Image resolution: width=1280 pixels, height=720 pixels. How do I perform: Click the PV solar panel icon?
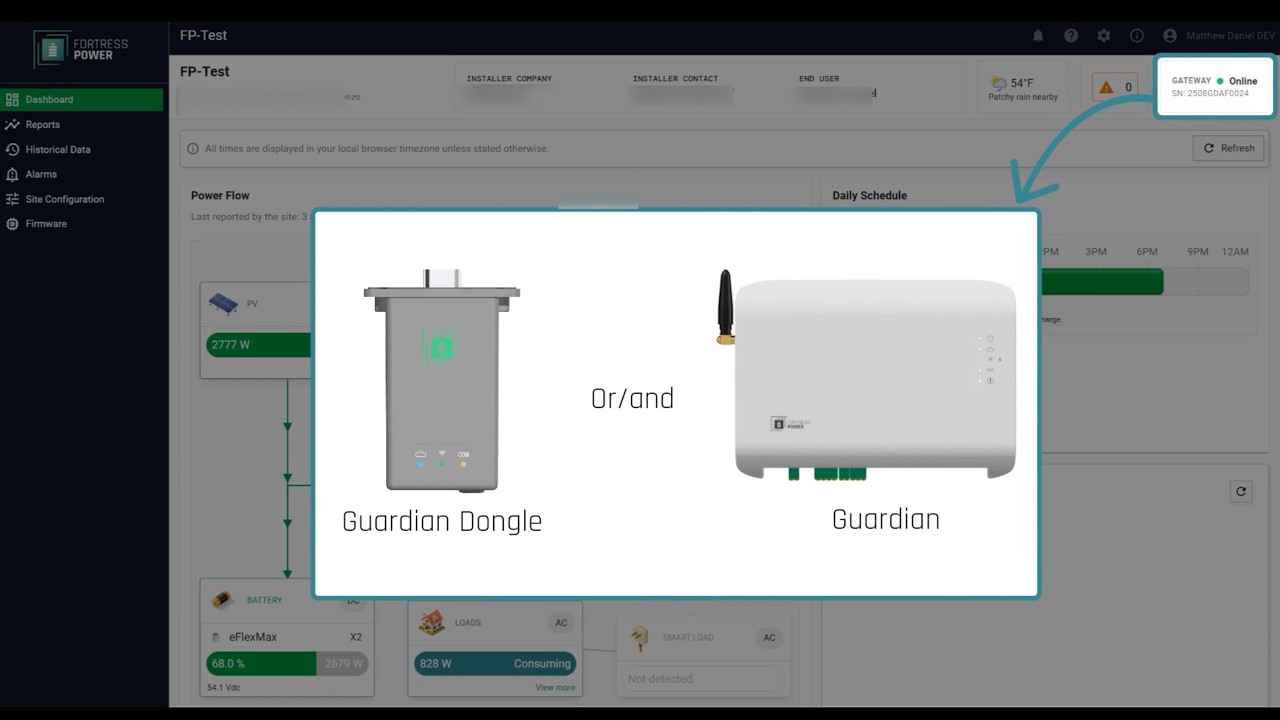223,303
